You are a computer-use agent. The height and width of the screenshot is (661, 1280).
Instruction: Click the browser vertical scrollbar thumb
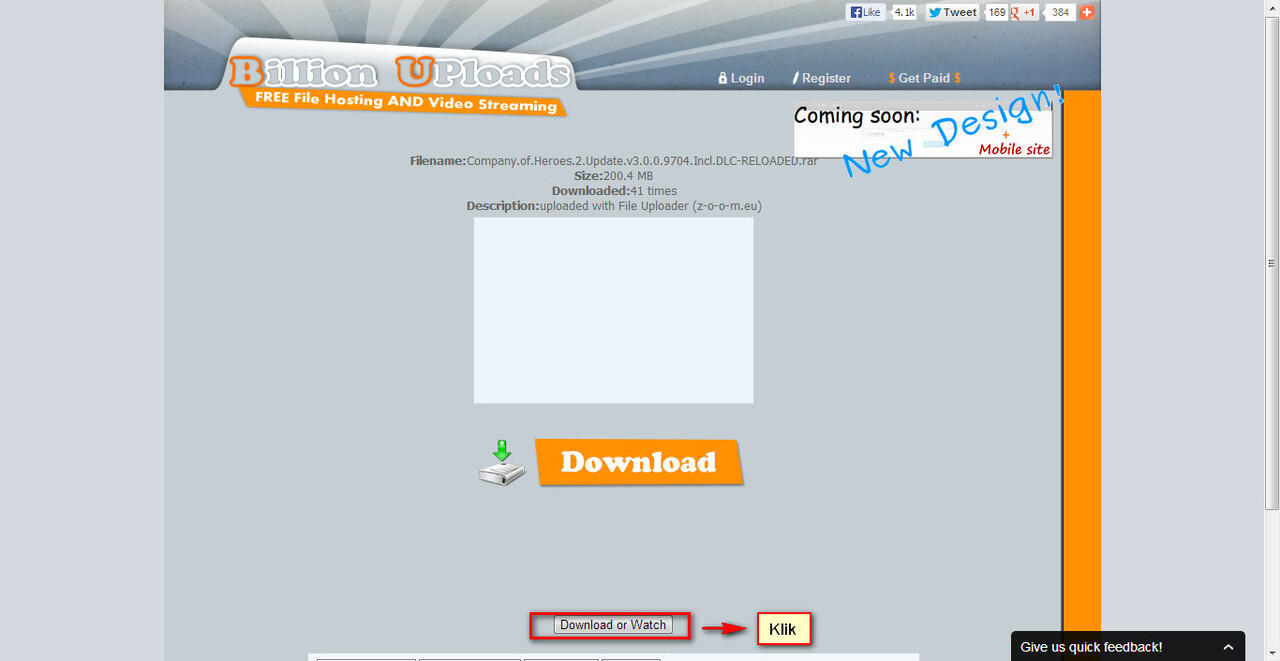1272,262
